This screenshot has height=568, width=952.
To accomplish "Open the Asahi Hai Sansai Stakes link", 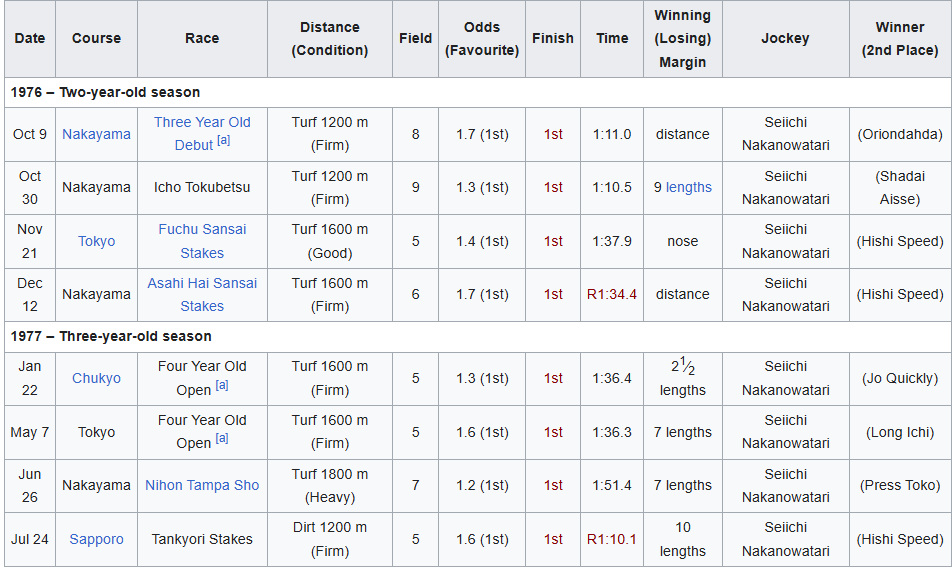I will pos(202,294).
